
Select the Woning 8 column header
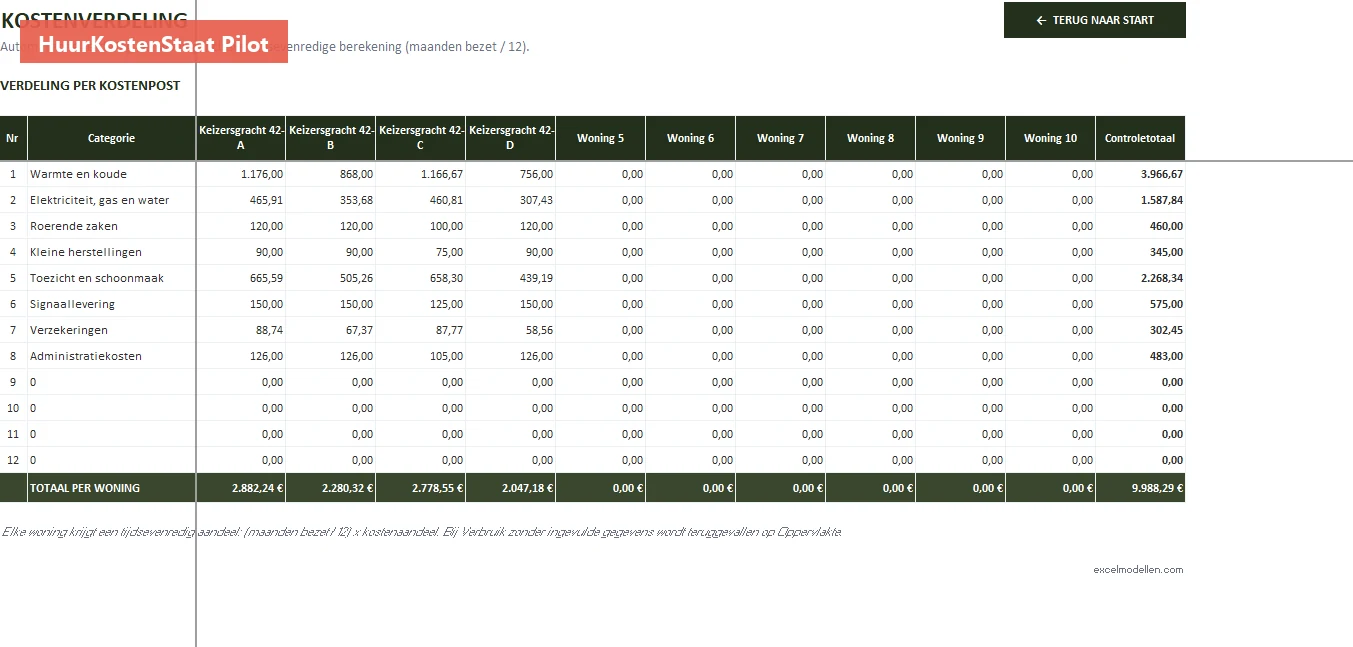[x=871, y=138]
